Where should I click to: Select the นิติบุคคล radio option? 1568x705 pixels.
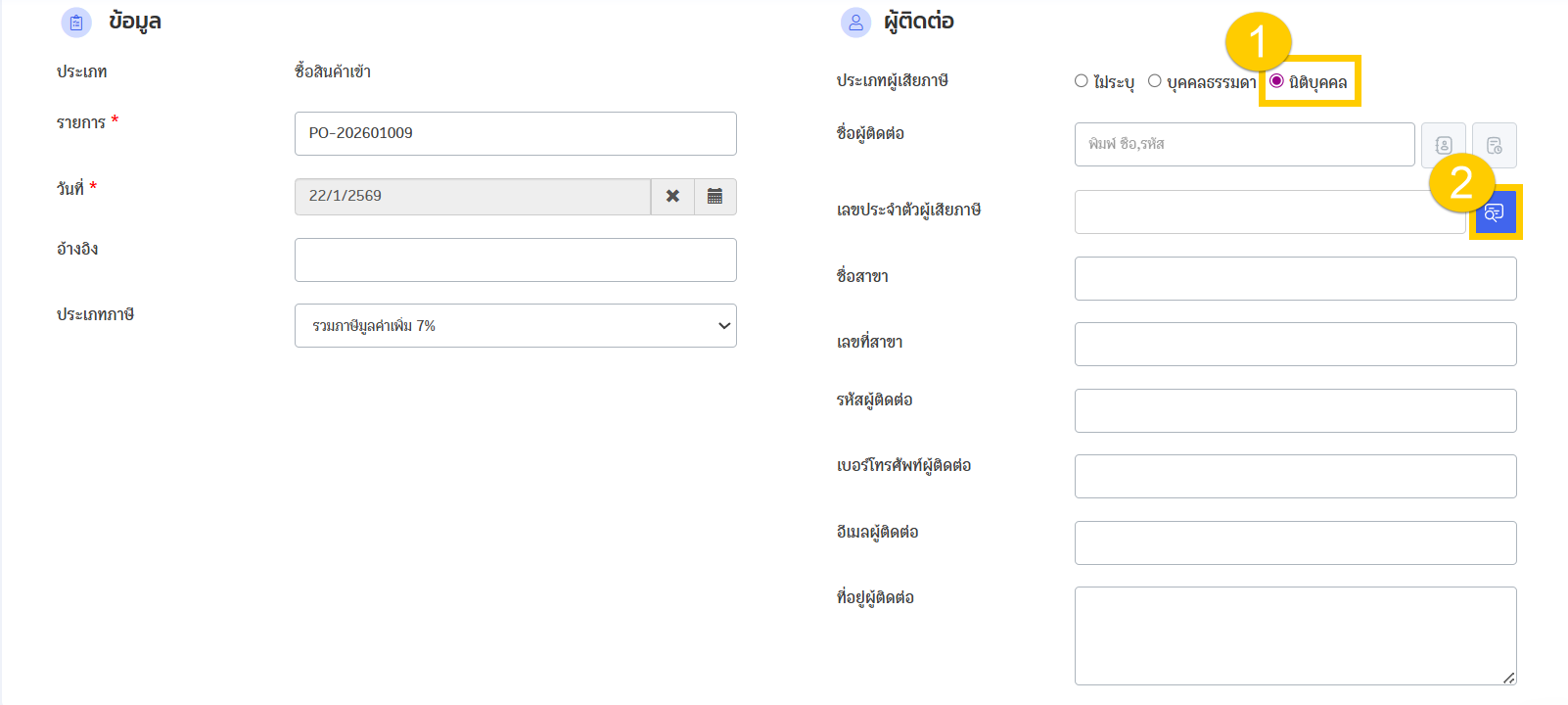click(1277, 81)
